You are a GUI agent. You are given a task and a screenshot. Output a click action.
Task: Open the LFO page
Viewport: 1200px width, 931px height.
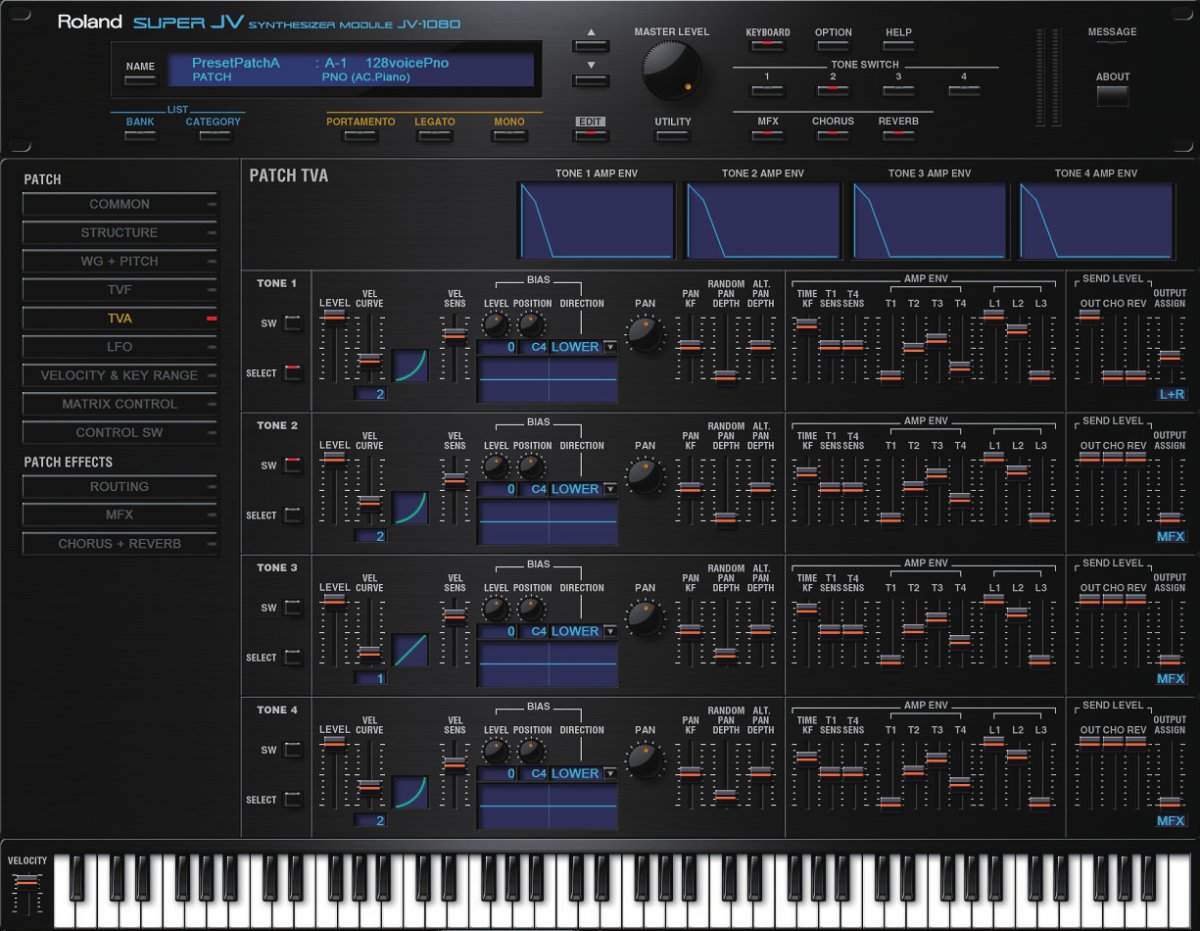(120, 347)
